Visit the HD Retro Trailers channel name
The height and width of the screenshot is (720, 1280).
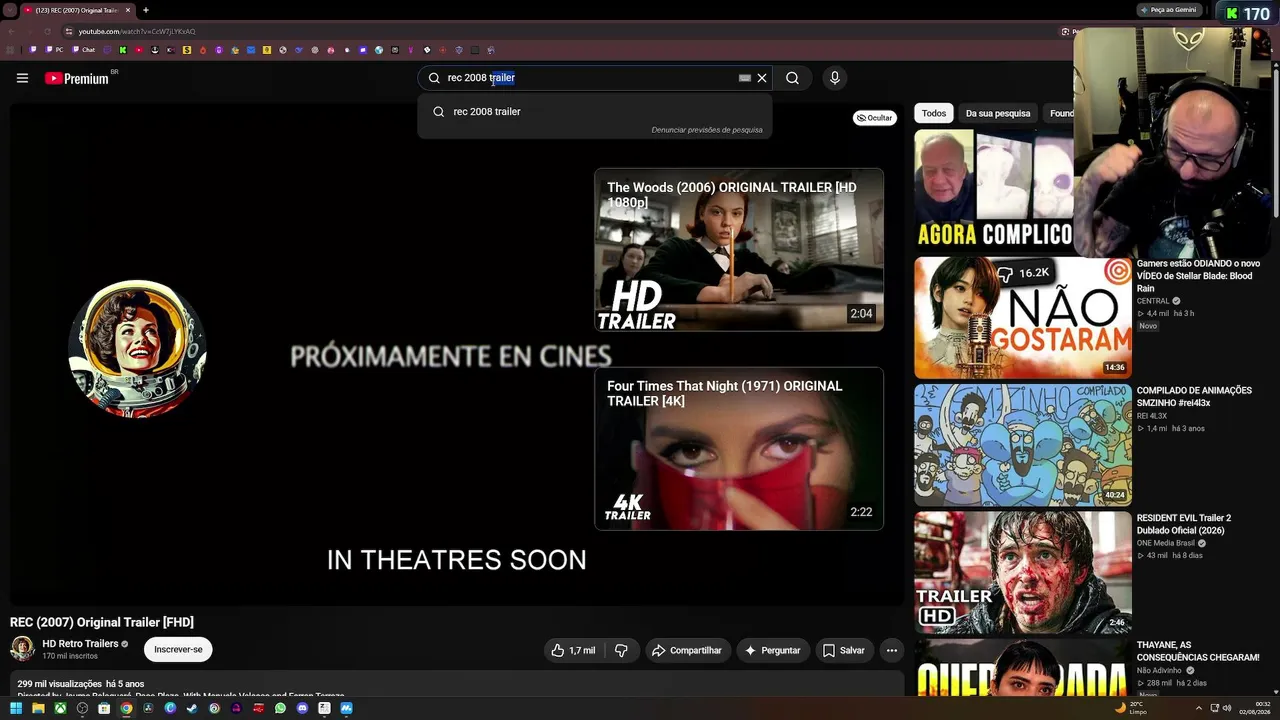(80, 644)
